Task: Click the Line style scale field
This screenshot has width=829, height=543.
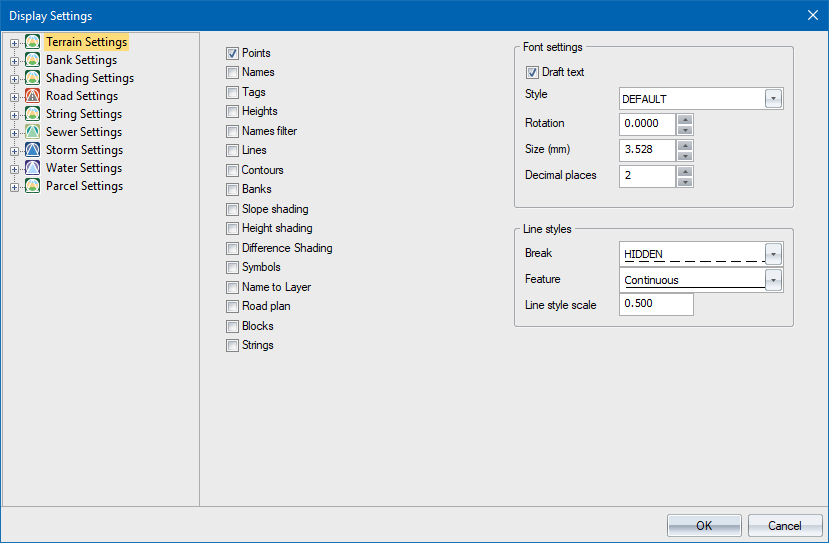Action: pos(656,304)
